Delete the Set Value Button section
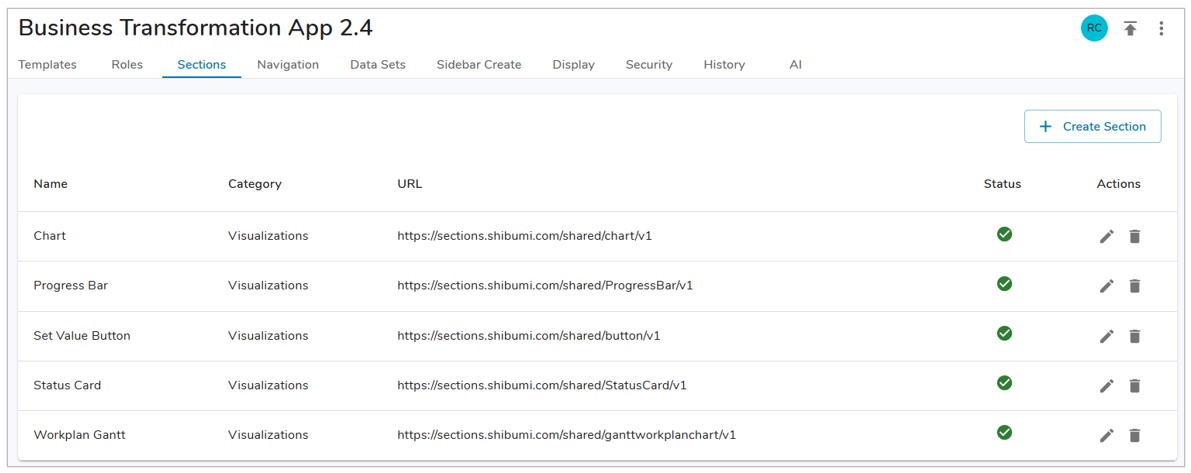This screenshot has width=1191, height=473. (1134, 336)
